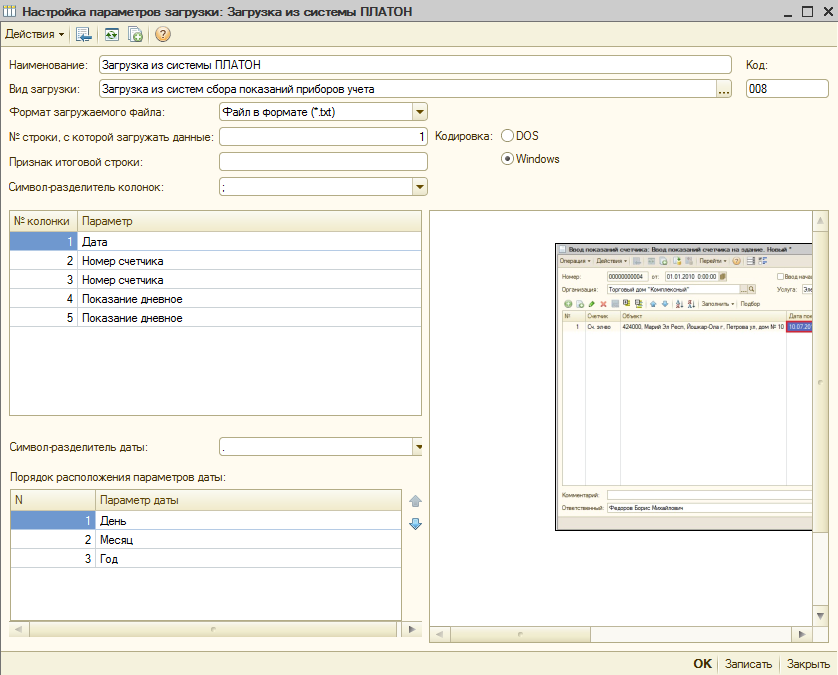Image resolution: width=838 pixels, height=675 pixels.
Task: Click the starting row number field
Action: coord(323,137)
